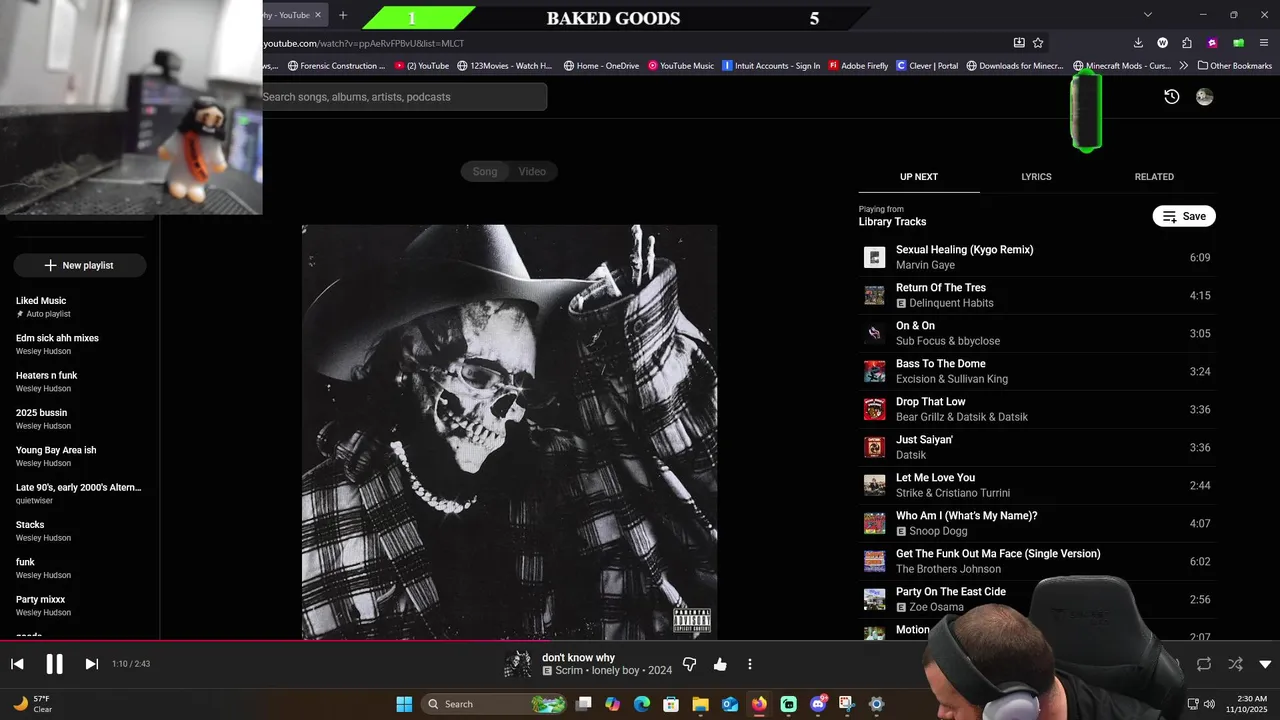The width and height of the screenshot is (1280, 720).
Task: Show more bookmarks overflow chevron
Action: pos(1184,66)
